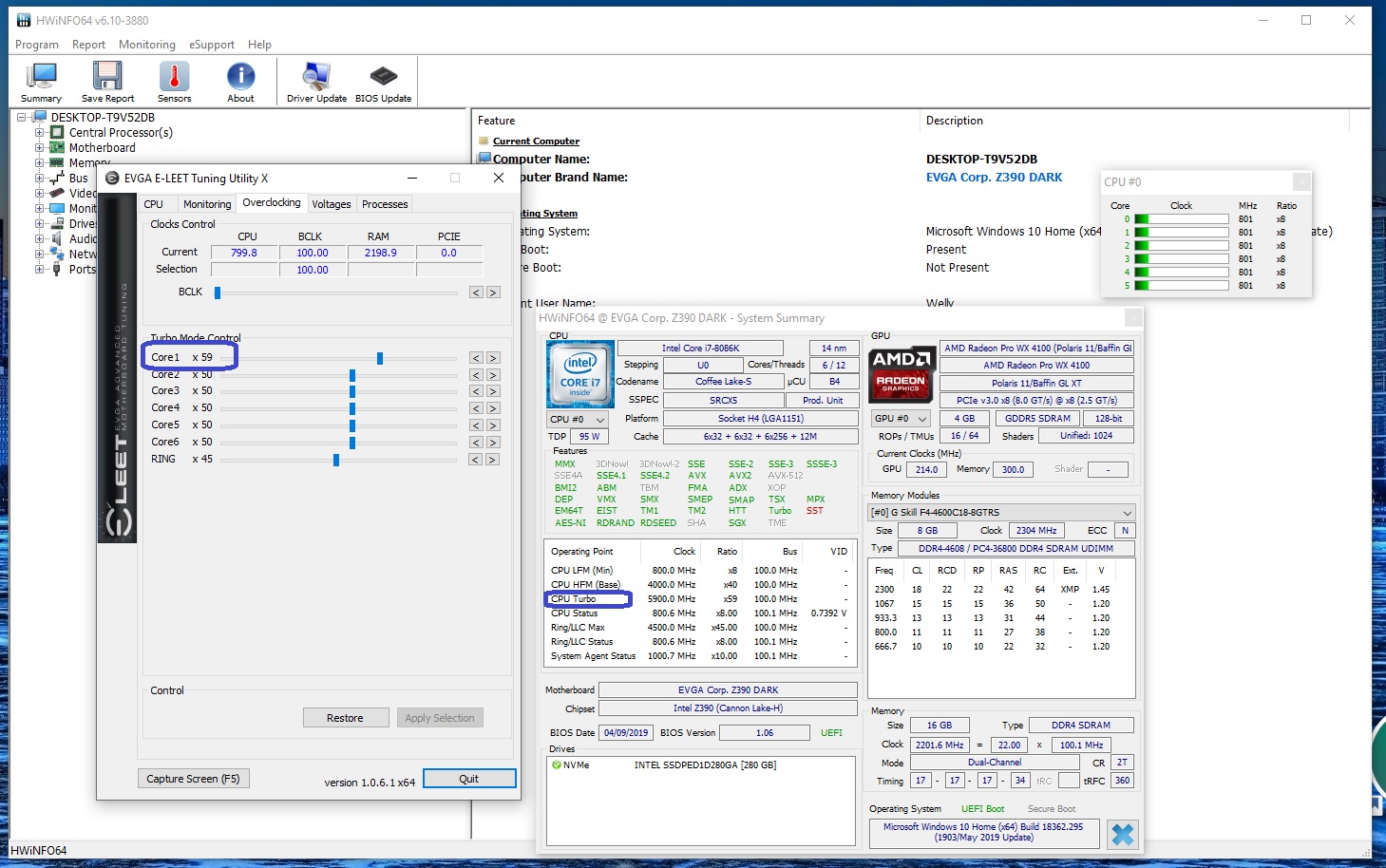Open the Sensors thermometer icon
The width and height of the screenshot is (1386, 868).
pyautogui.click(x=174, y=82)
